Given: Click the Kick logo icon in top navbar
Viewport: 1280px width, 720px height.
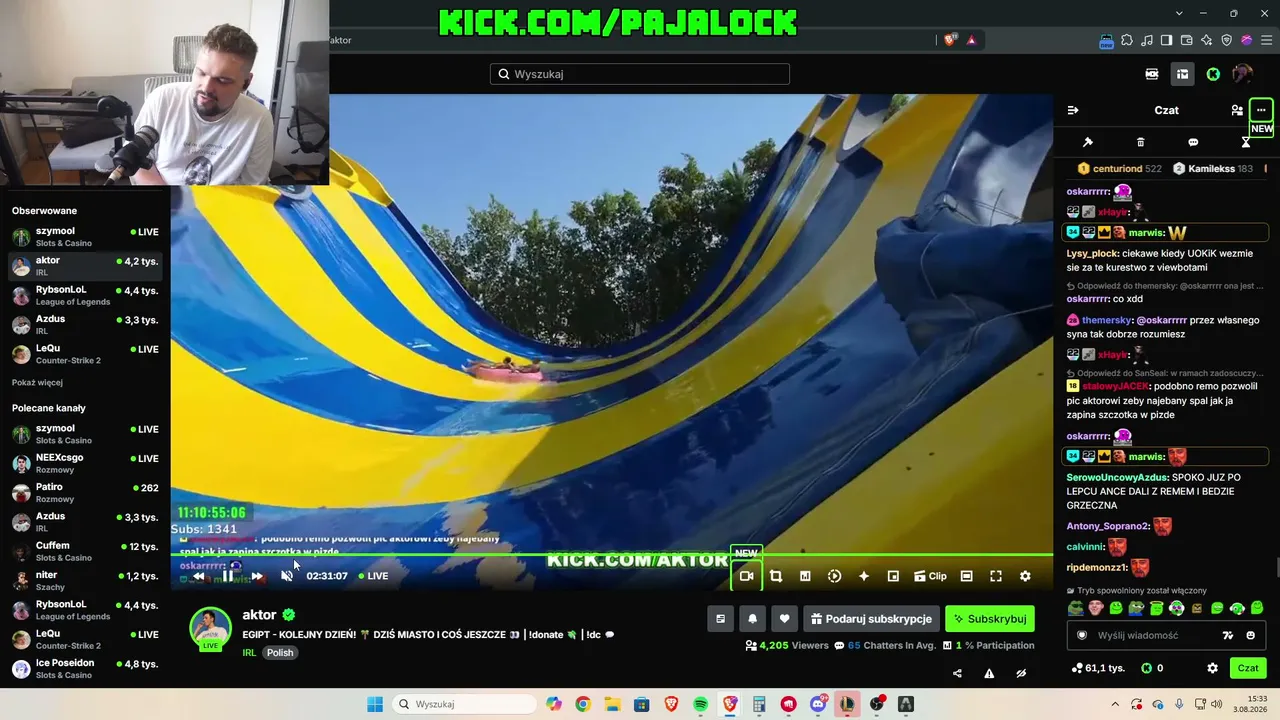Looking at the screenshot, I should pos(1213,74).
